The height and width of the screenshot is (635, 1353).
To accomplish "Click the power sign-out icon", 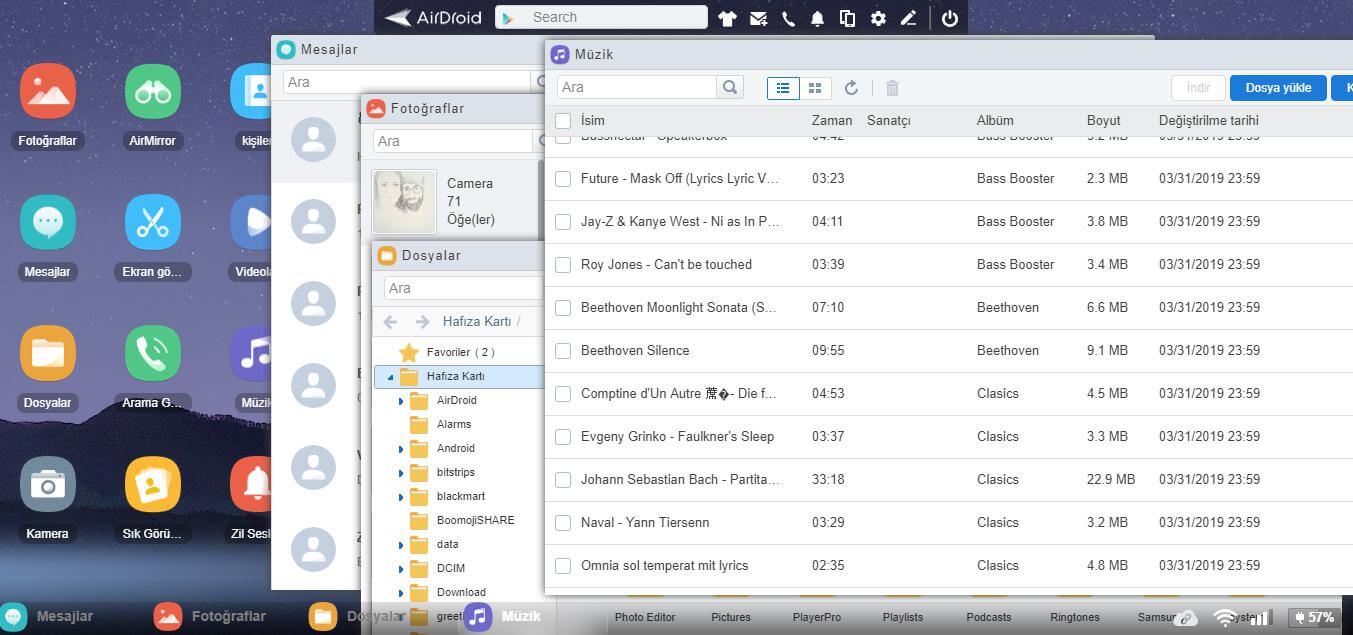I will pyautogui.click(x=950, y=18).
